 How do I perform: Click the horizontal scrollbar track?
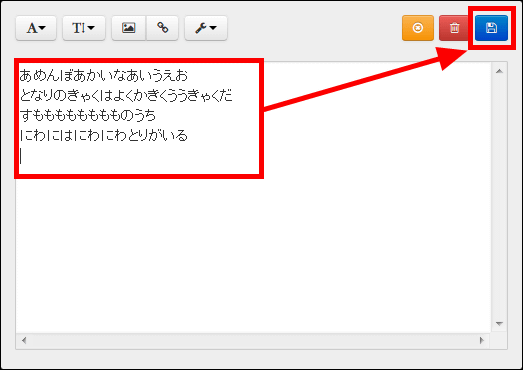coord(253,340)
